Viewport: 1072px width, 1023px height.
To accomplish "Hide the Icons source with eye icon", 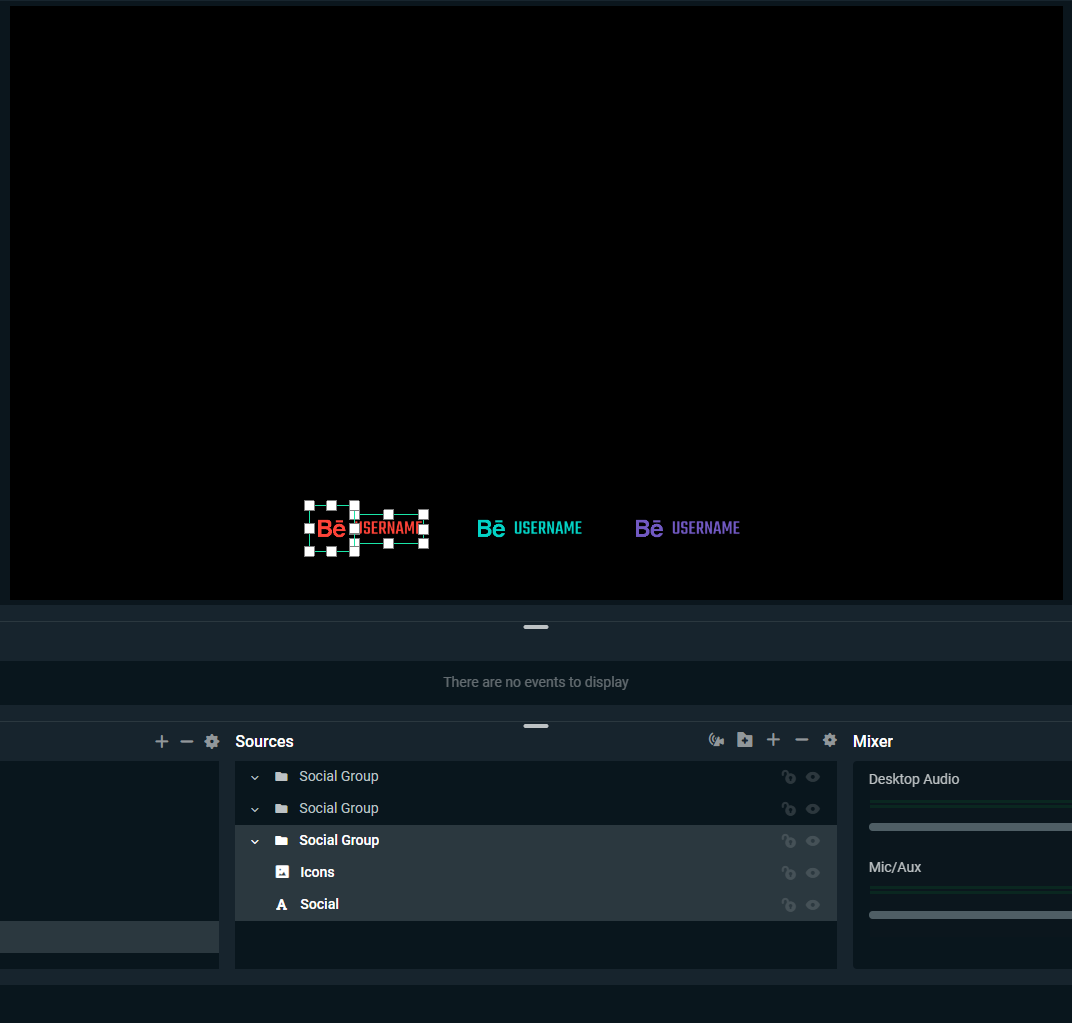I will 813,873.
